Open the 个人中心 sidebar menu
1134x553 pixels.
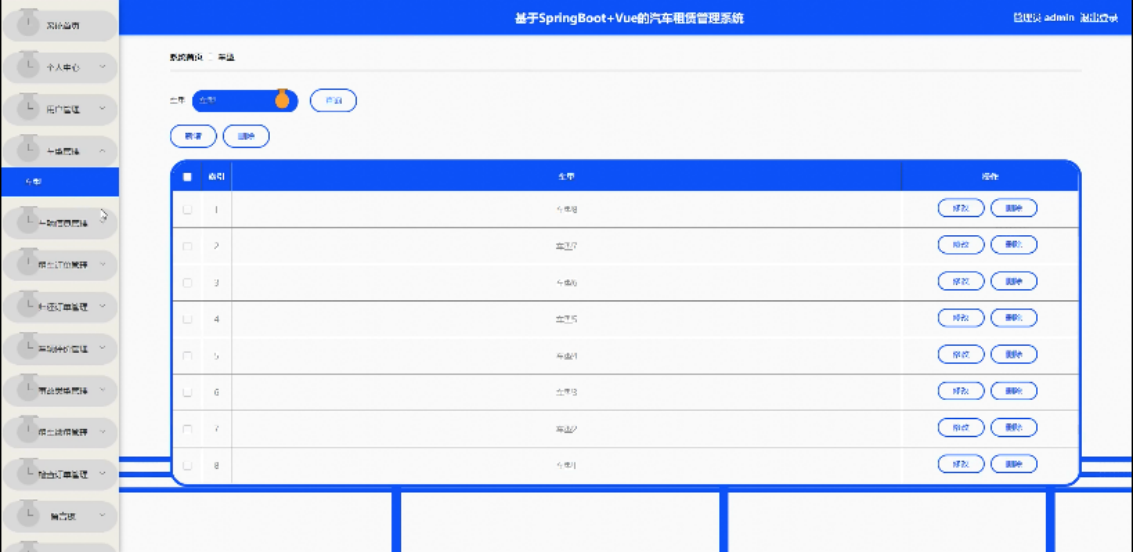(59, 67)
